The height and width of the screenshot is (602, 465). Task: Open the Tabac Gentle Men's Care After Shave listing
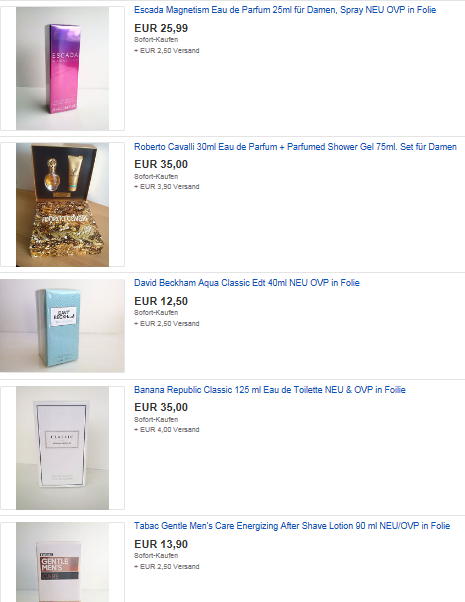(x=292, y=526)
